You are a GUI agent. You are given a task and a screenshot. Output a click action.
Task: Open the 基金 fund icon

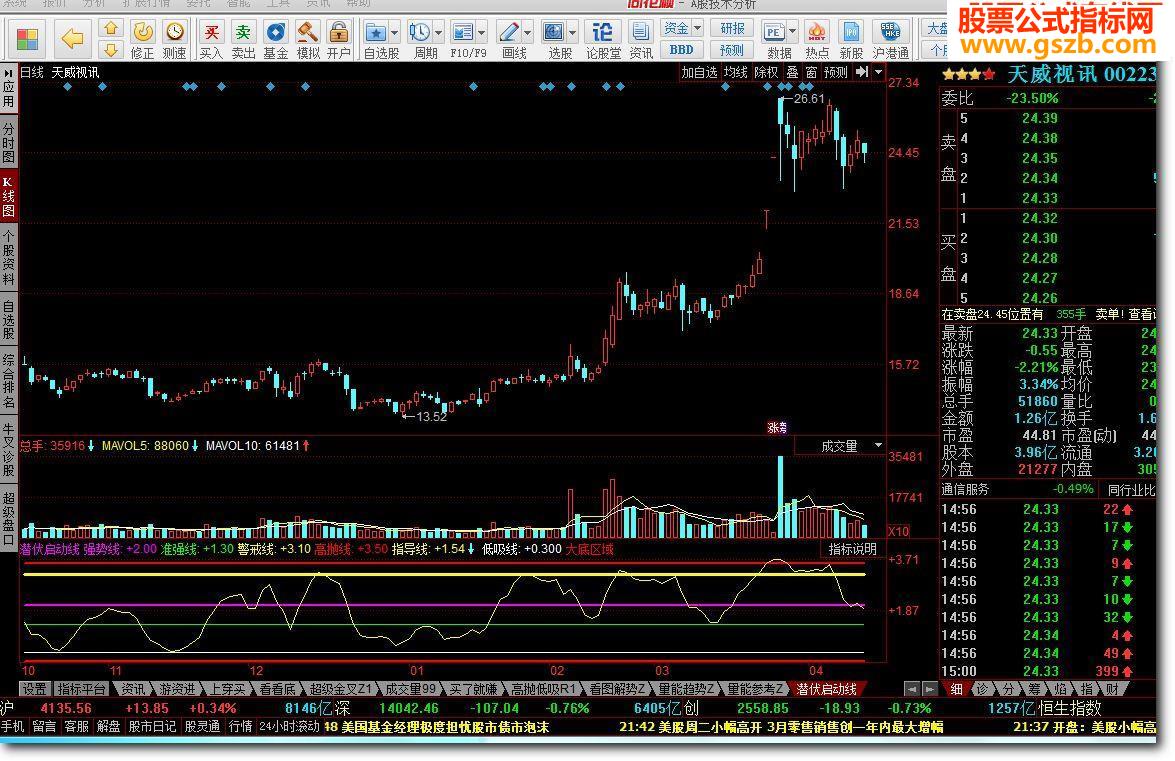pos(276,40)
